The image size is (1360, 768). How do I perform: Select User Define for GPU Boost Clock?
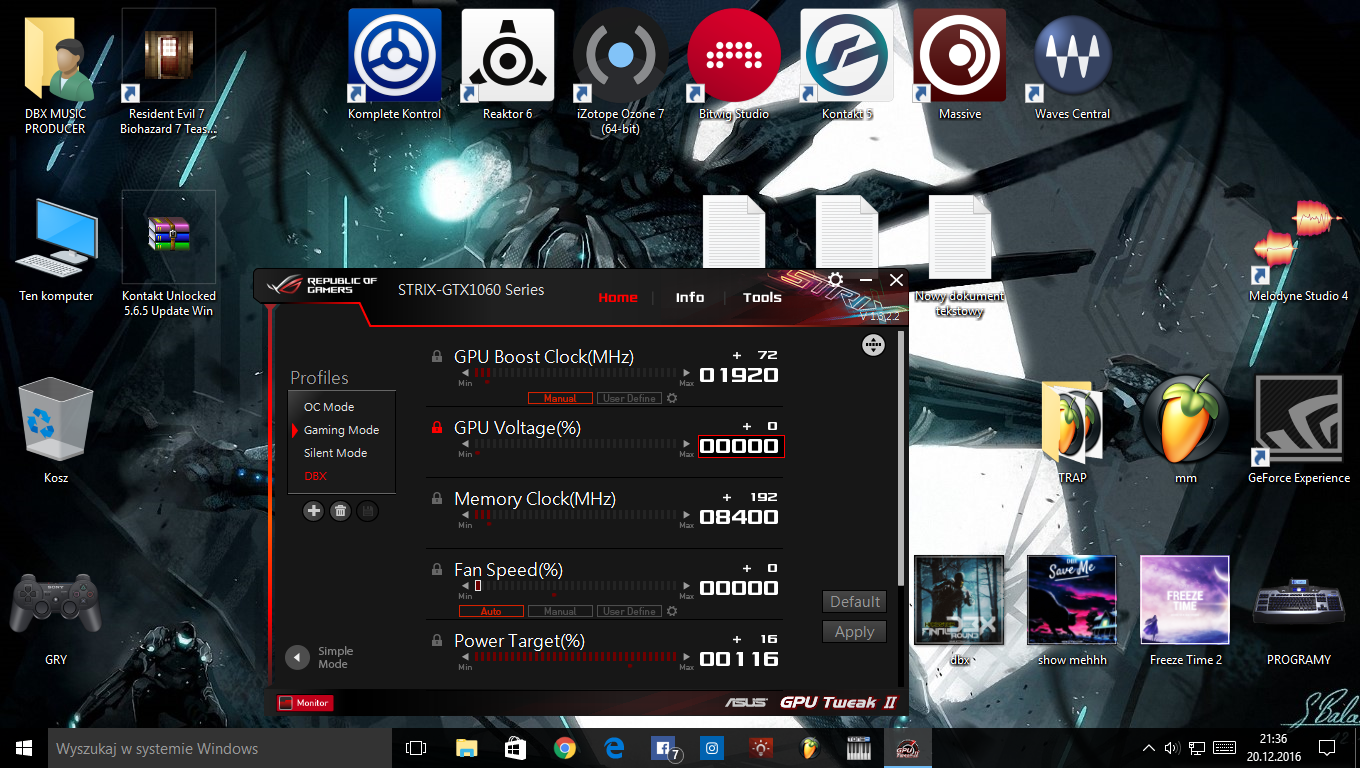629,398
